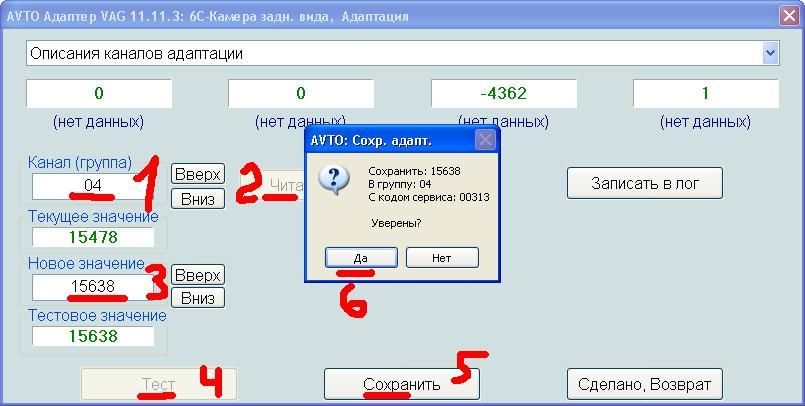
Task: Confirm saving with the Да button
Action: (x=361, y=257)
